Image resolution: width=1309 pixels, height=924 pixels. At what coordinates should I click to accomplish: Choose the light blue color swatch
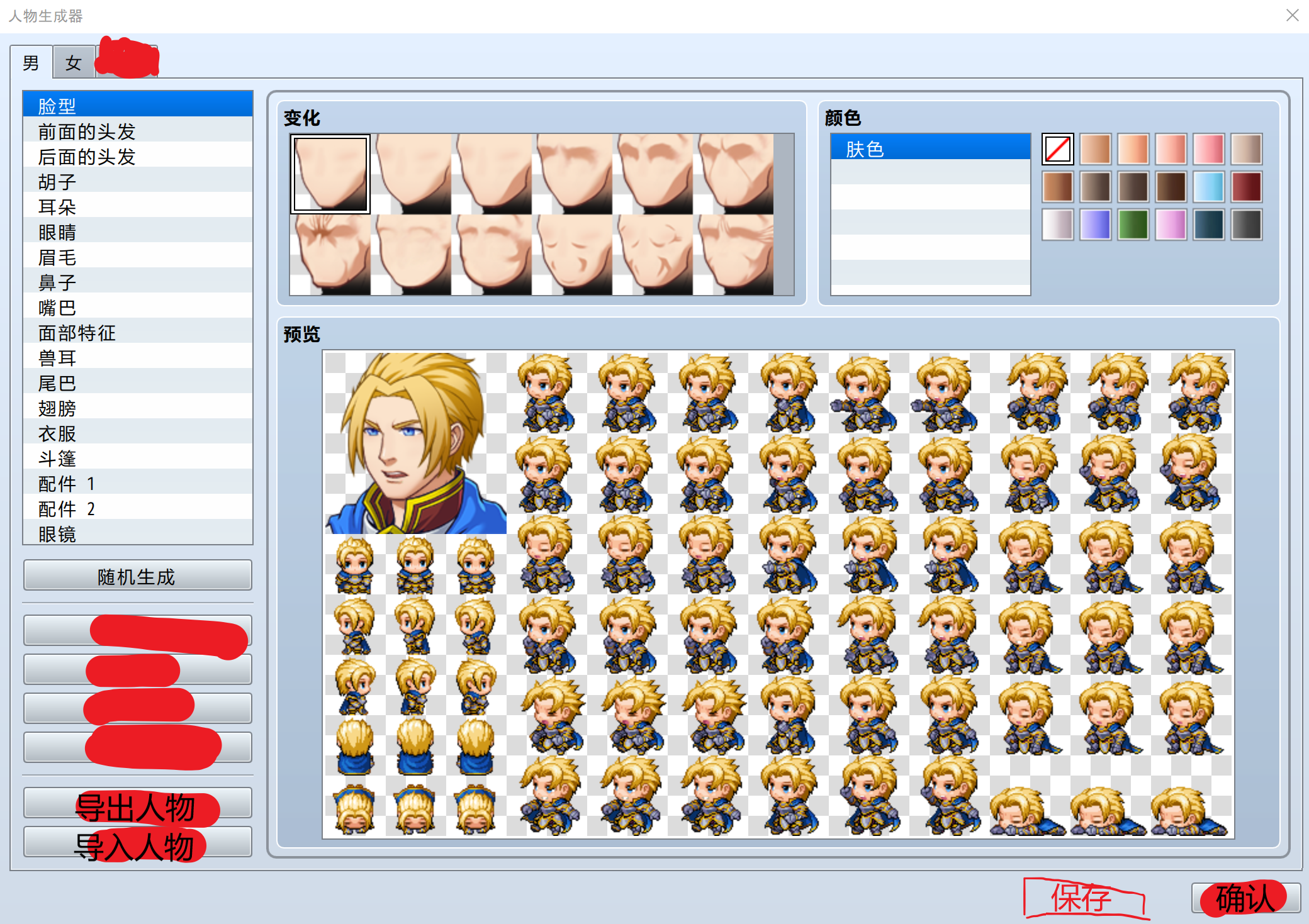point(1209,187)
